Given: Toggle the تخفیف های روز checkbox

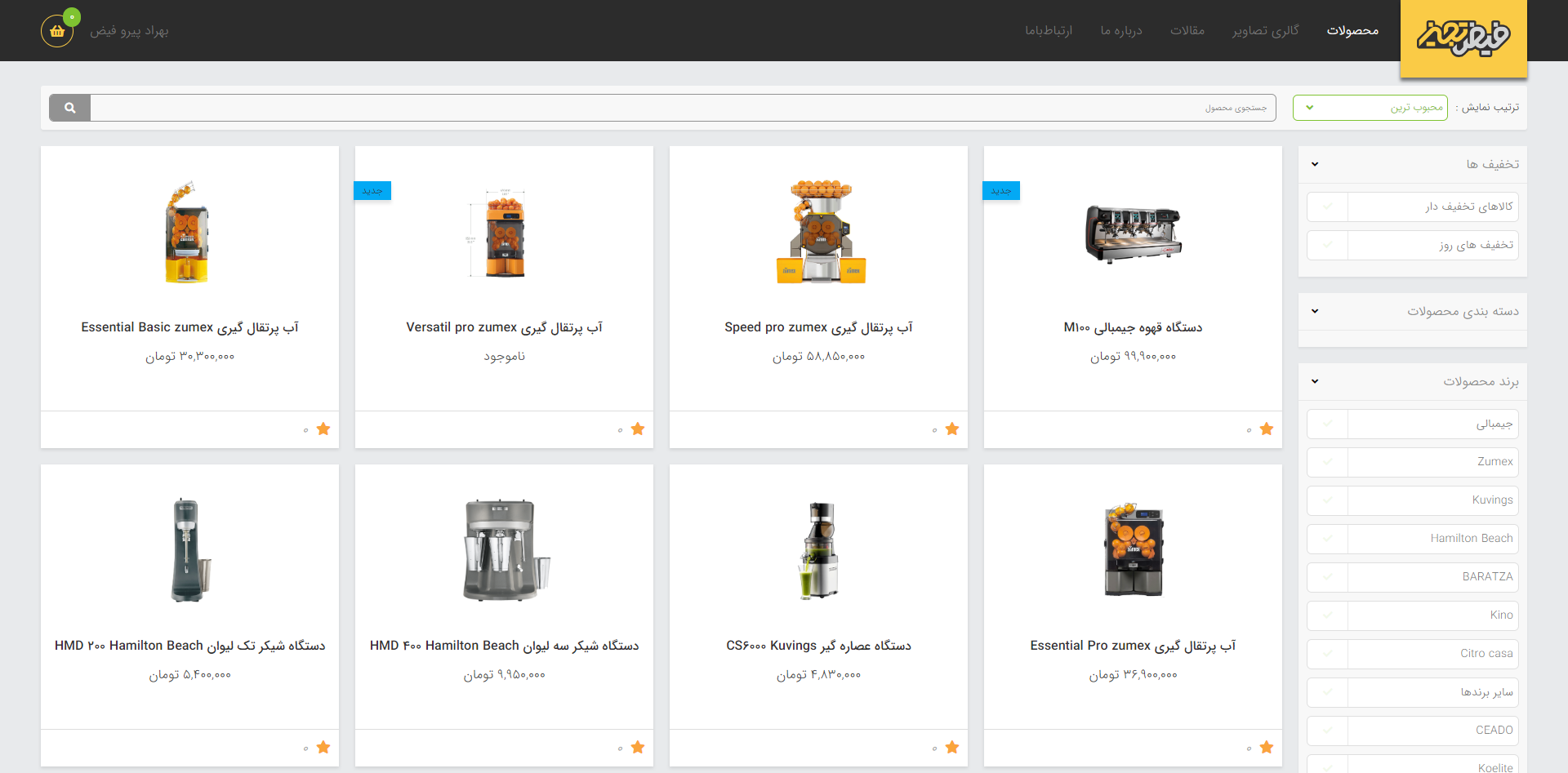Looking at the screenshot, I should pyautogui.click(x=1327, y=245).
